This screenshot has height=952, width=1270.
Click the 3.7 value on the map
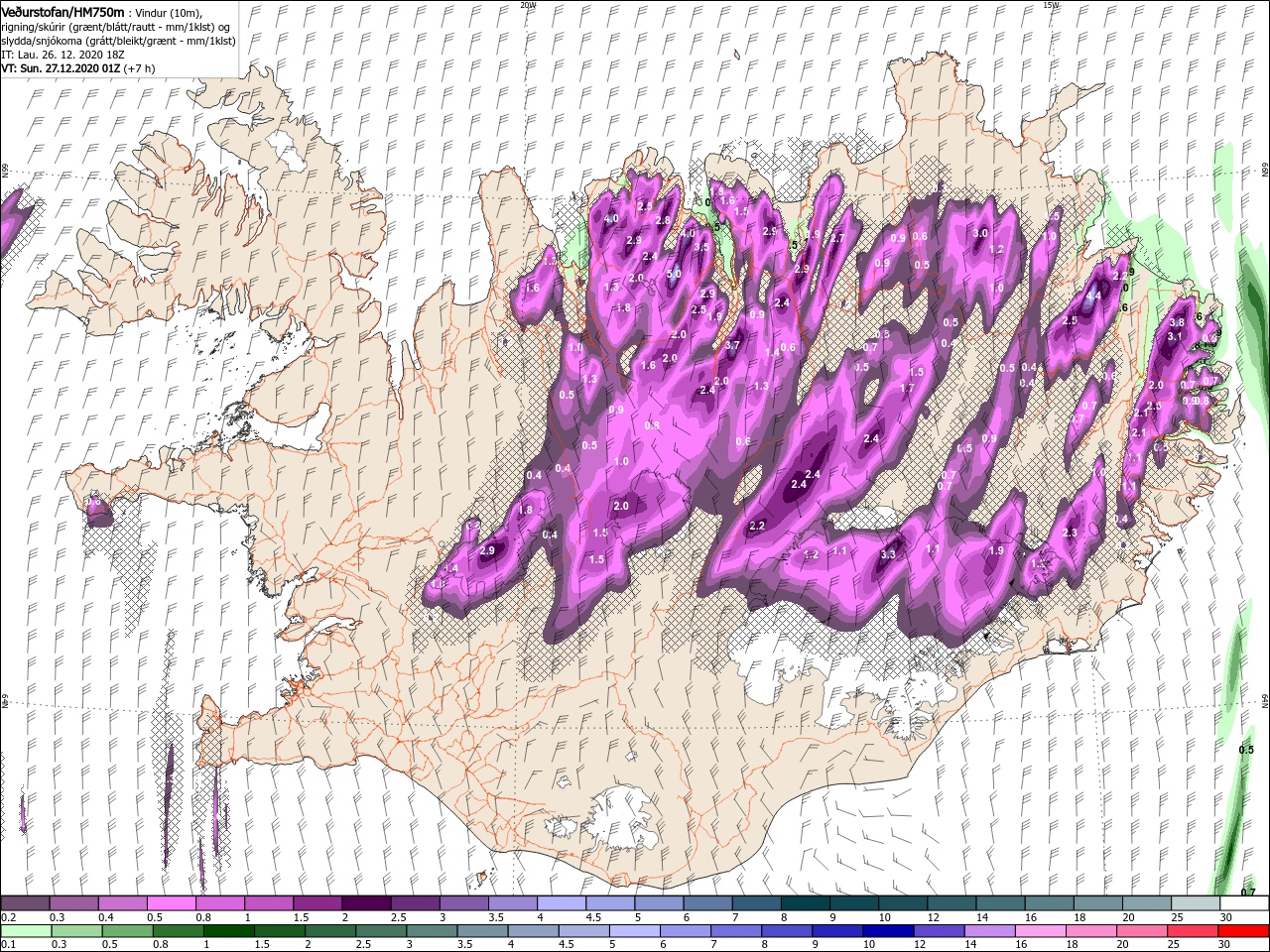(x=732, y=345)
